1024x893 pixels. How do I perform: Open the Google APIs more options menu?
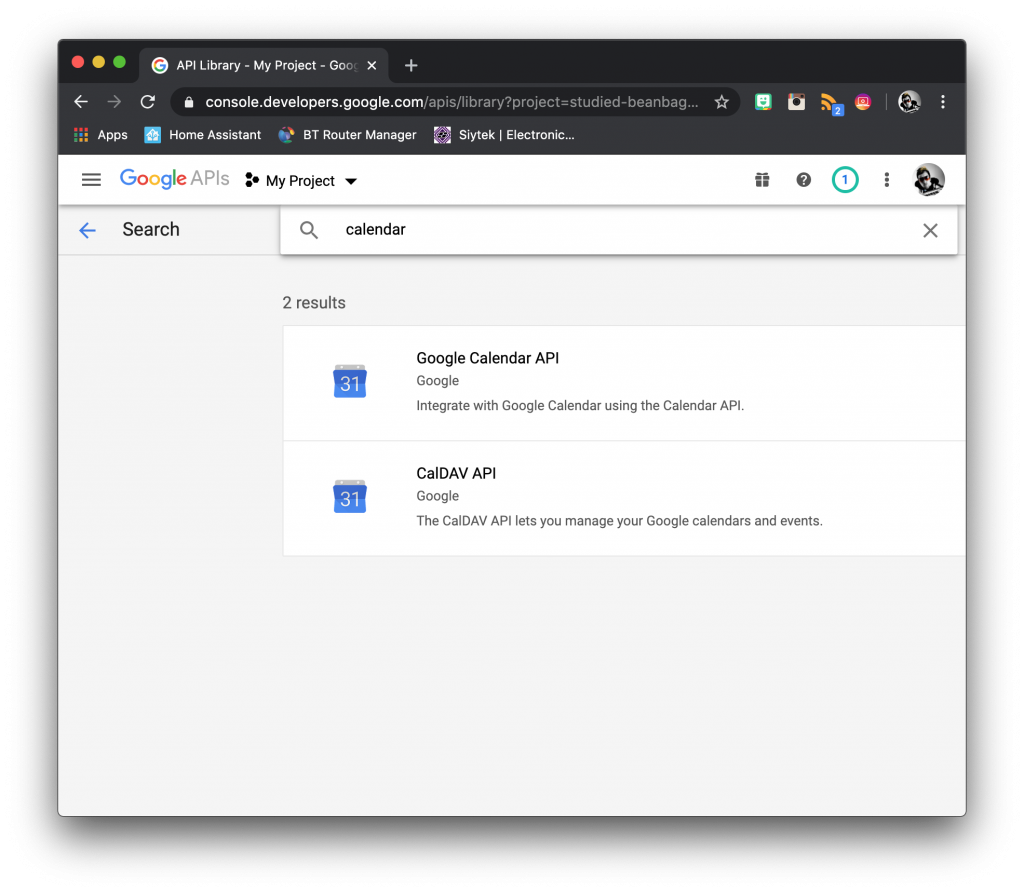coord(886,180)
